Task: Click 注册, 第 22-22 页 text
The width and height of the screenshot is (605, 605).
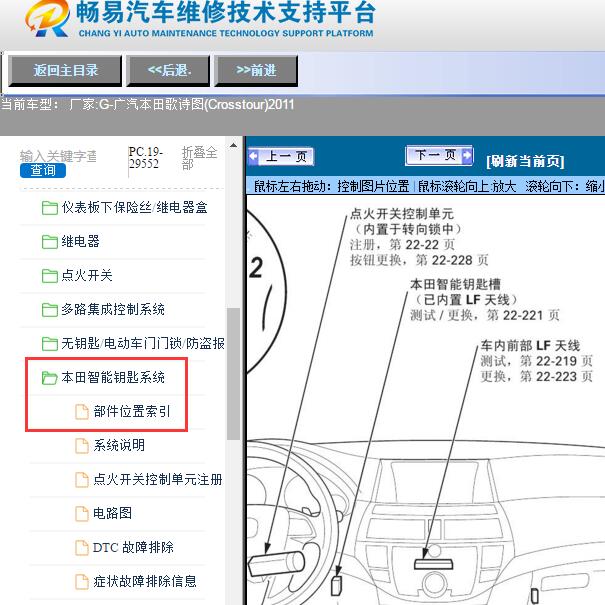Action: [402, 245]
